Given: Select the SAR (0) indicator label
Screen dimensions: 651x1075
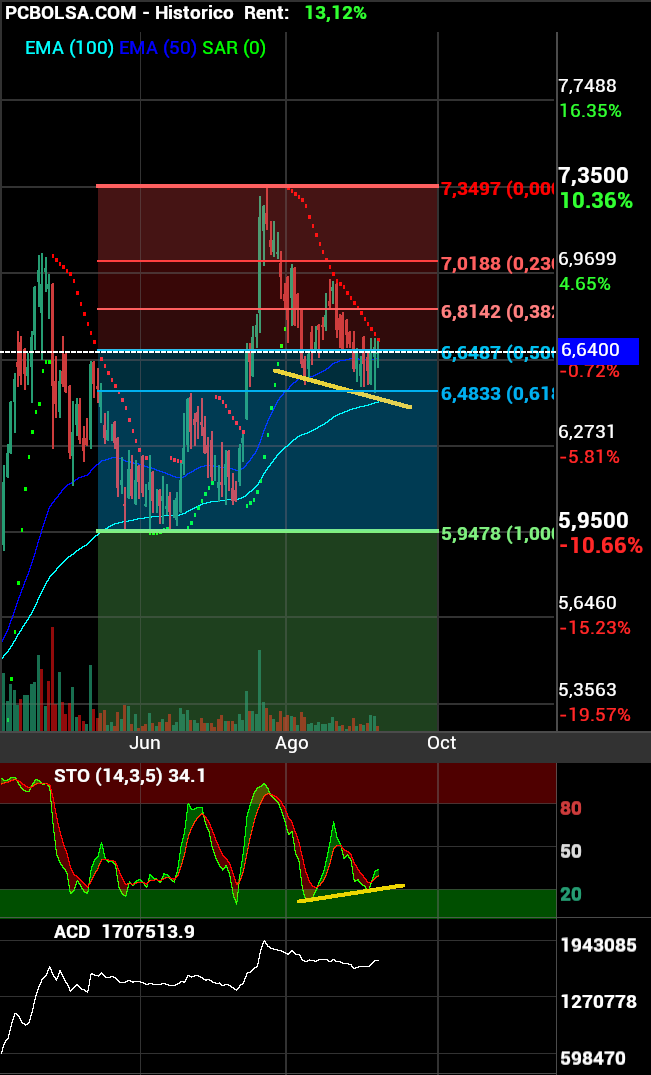Looking at the screenshot, I should click(x=234, y=47).
